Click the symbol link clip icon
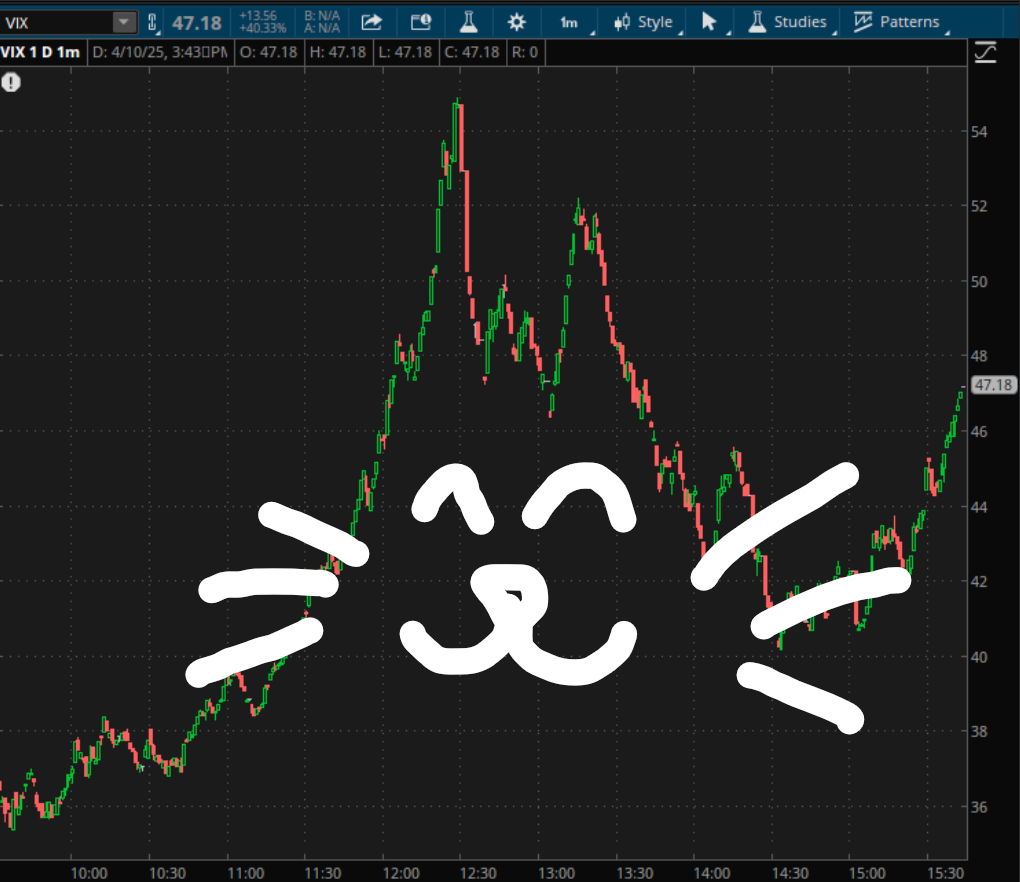This screenshot has width=1020, height=882. [x=152, y=23]
